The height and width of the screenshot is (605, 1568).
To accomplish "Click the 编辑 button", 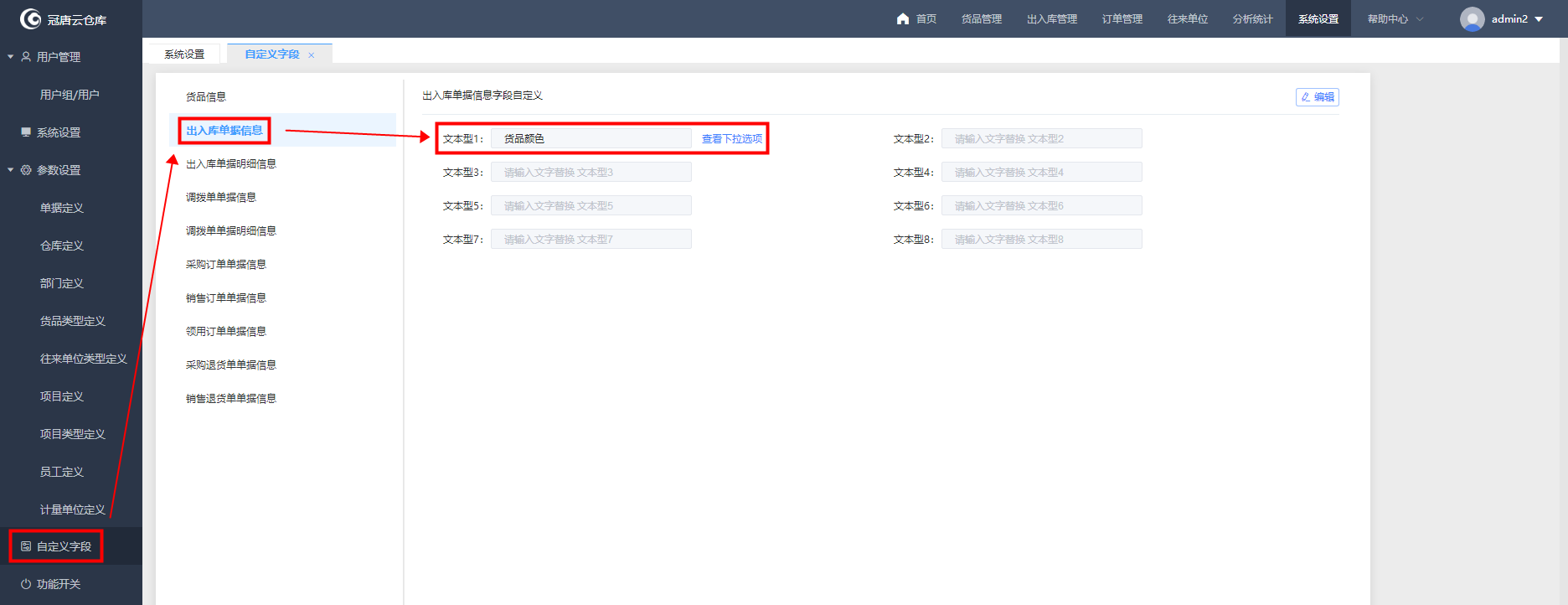I will (1318, 97).
